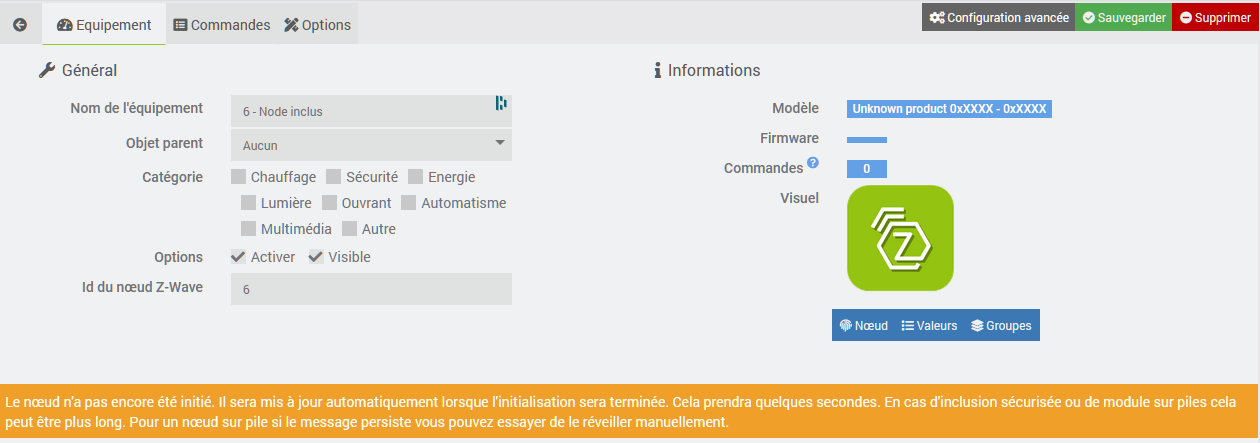
Task: Open Configuration avancée settings
Action: [x=998, y=18]
